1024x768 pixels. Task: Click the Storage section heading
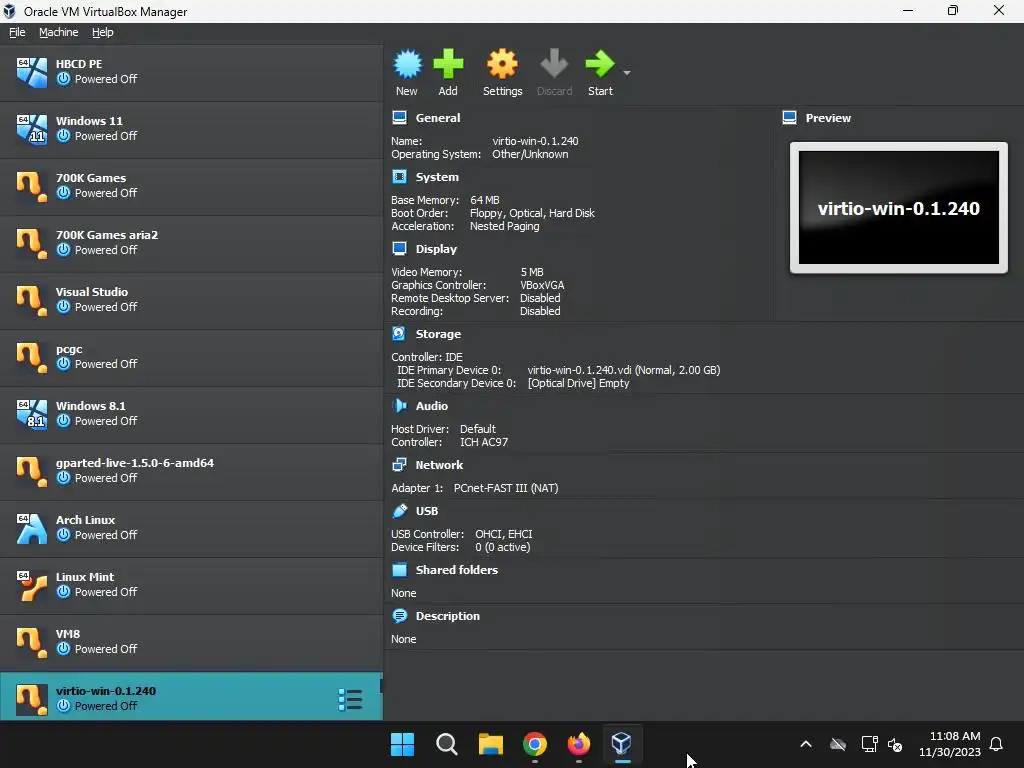(438, 334)
